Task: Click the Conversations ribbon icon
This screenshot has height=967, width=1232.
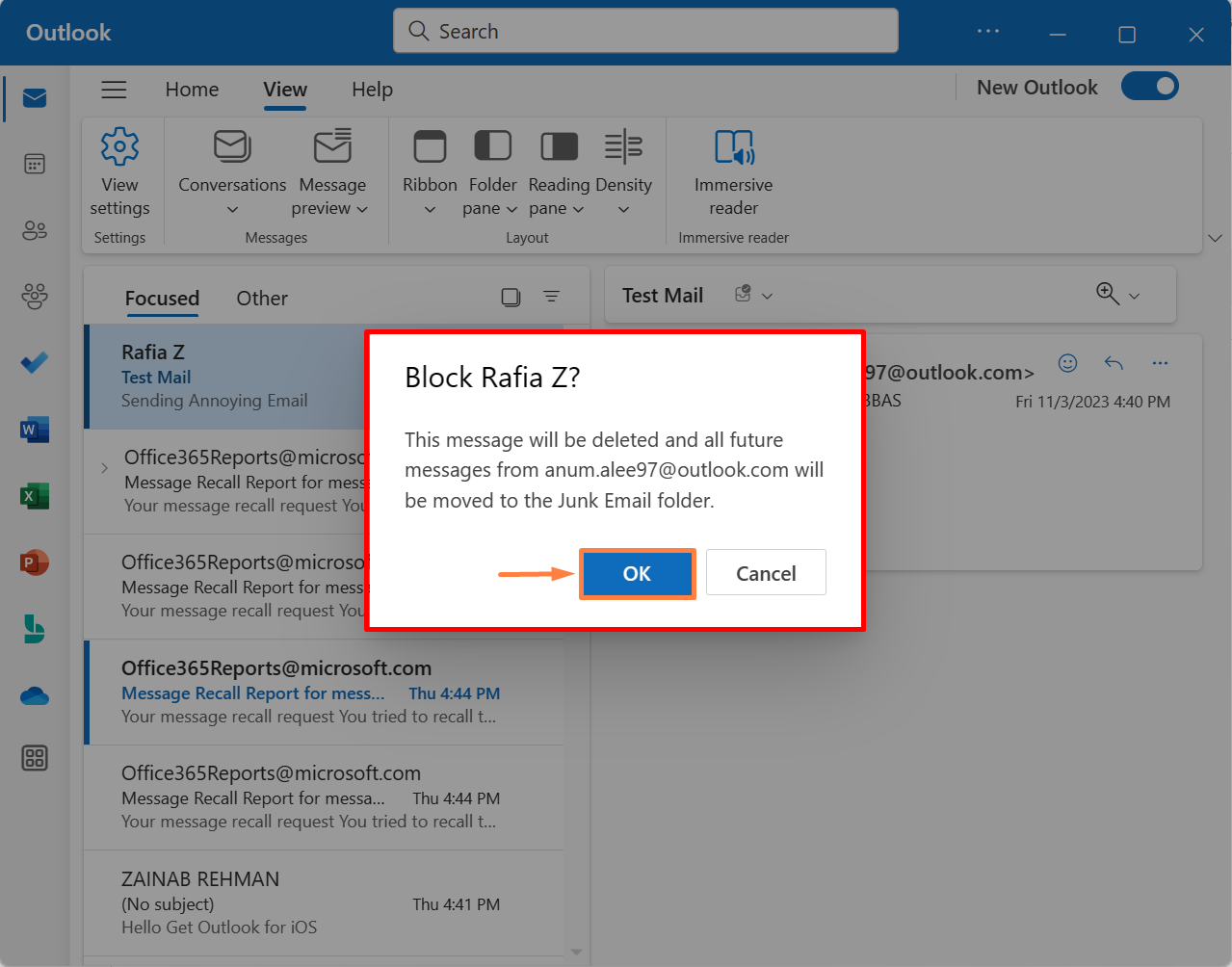Action: (232, 146)
